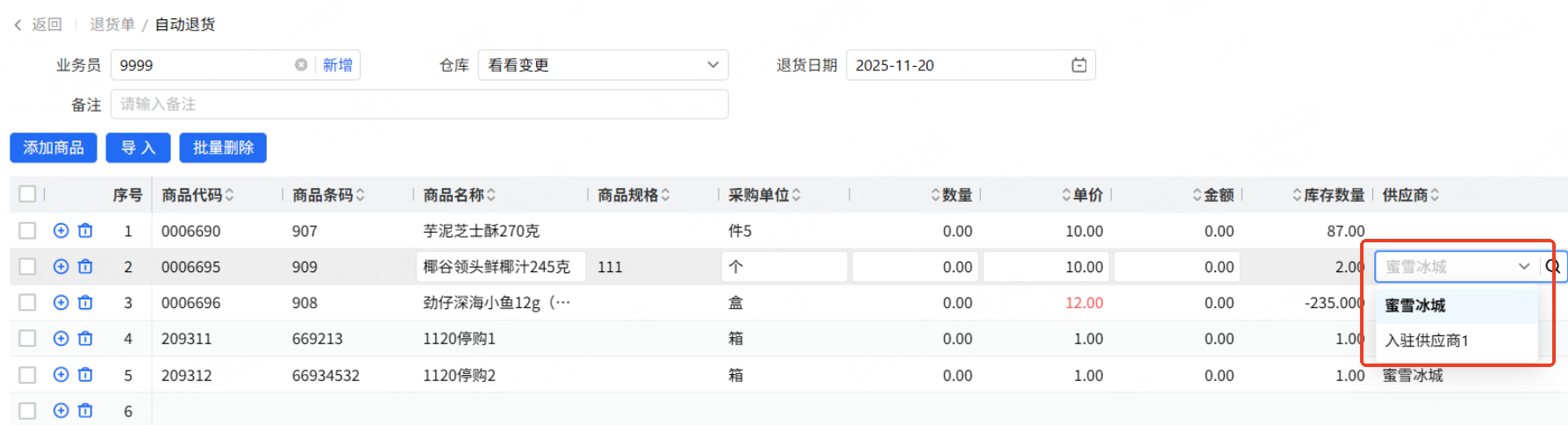
Task: Click the 添加商品 button
Action: click(x=54, y=148)
